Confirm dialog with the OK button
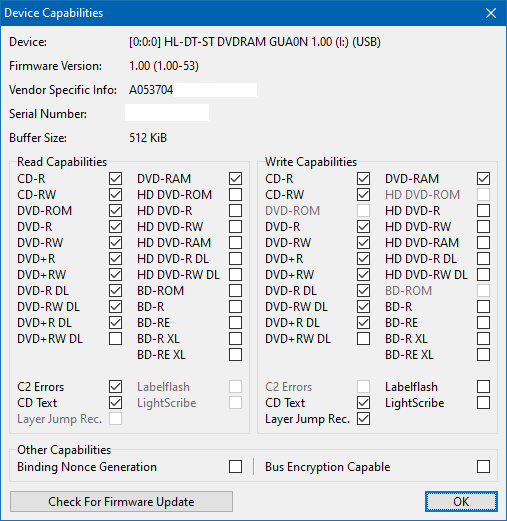Screen dimensions: 507x521 point(461,501)
